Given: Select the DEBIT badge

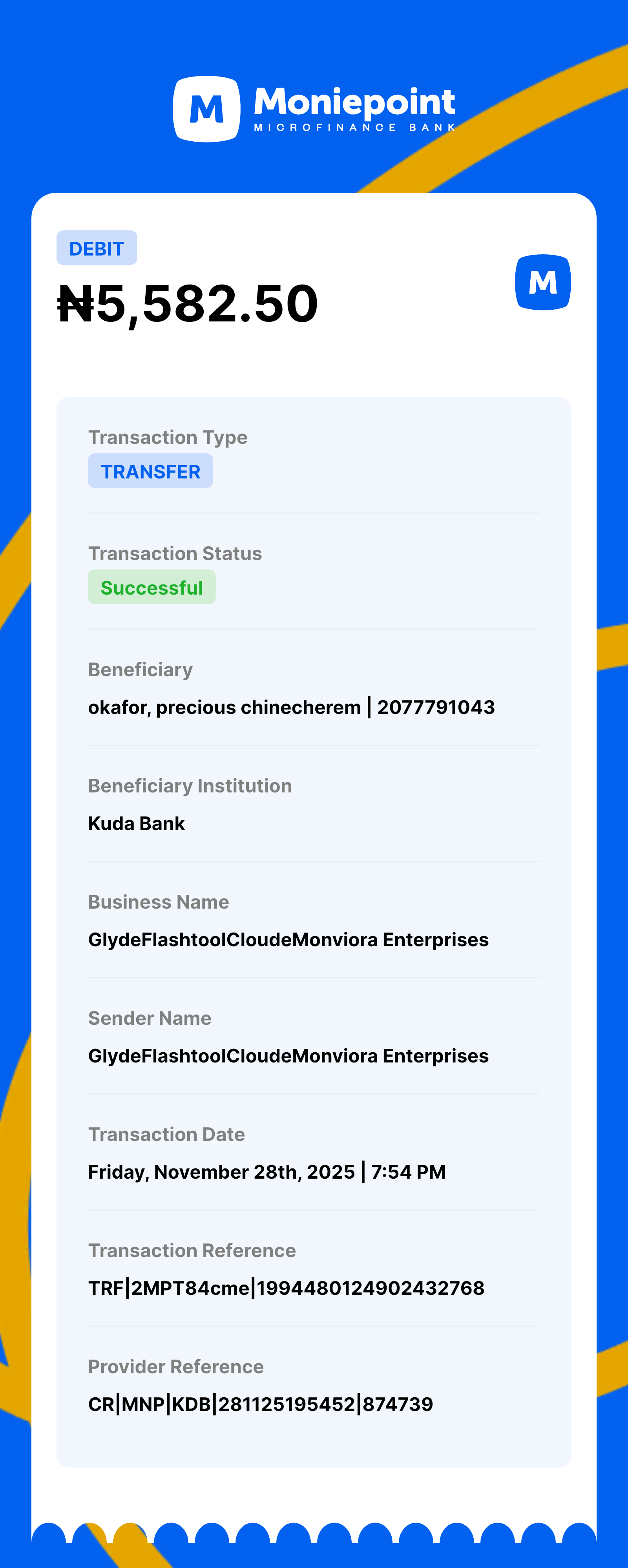Looking at the screenshot, I should click(x=97, y=248).
